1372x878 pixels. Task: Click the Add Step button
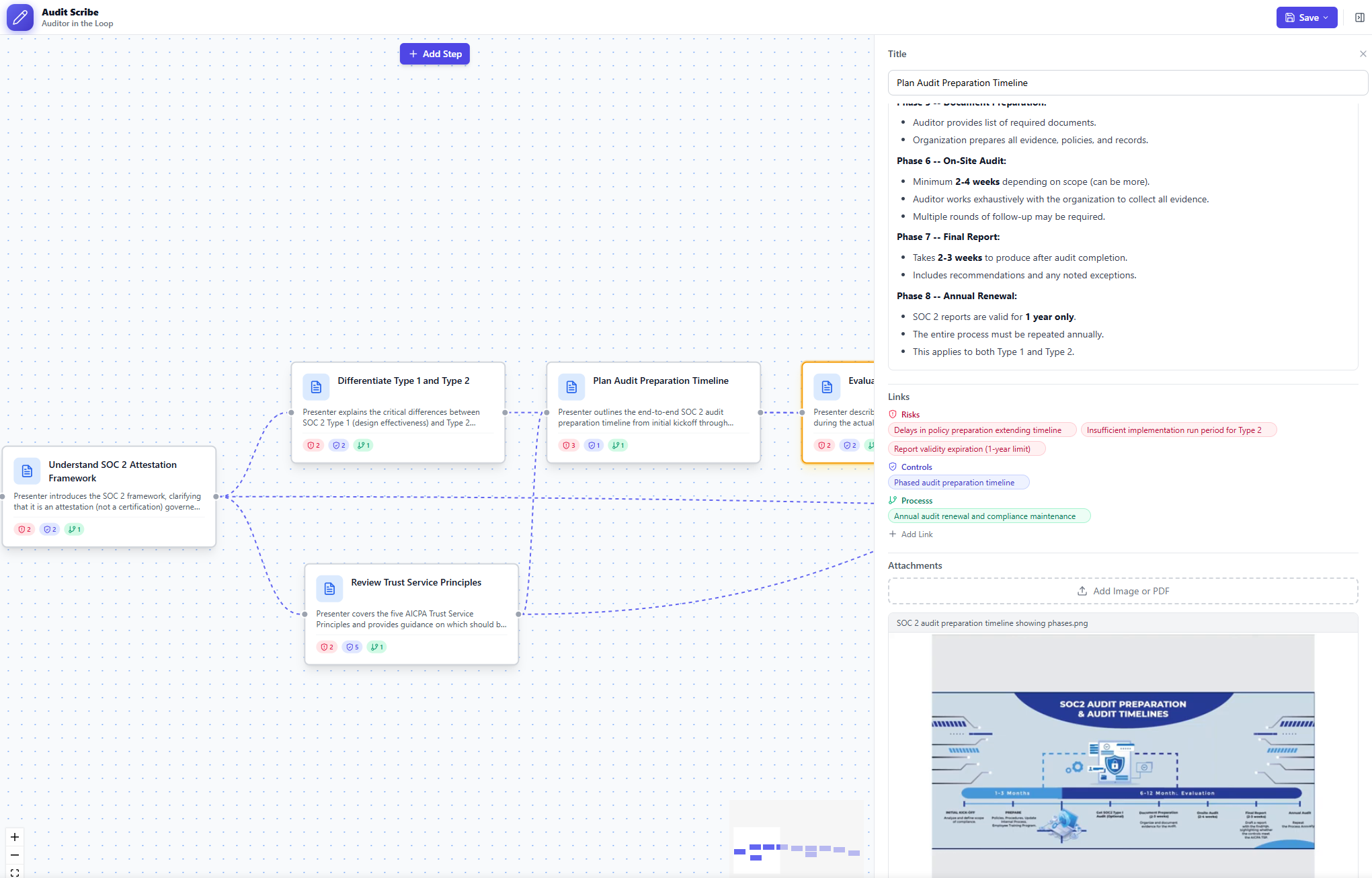(434, 54)
